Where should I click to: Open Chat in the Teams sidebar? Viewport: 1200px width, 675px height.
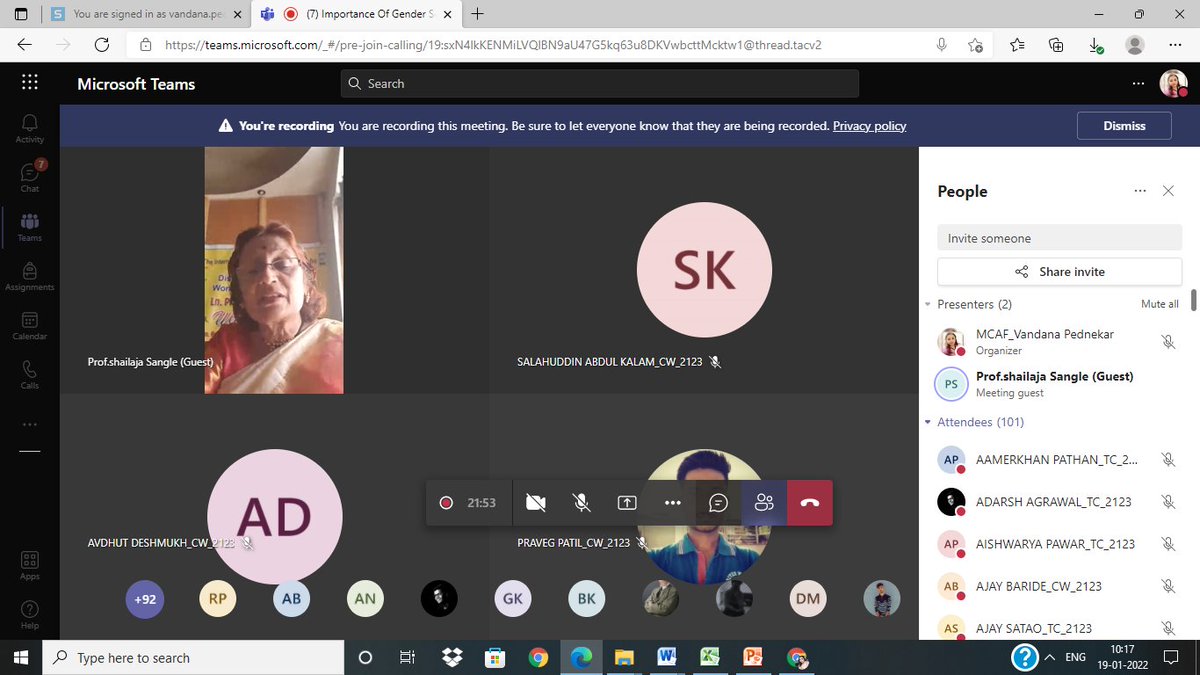click(29, 177)
